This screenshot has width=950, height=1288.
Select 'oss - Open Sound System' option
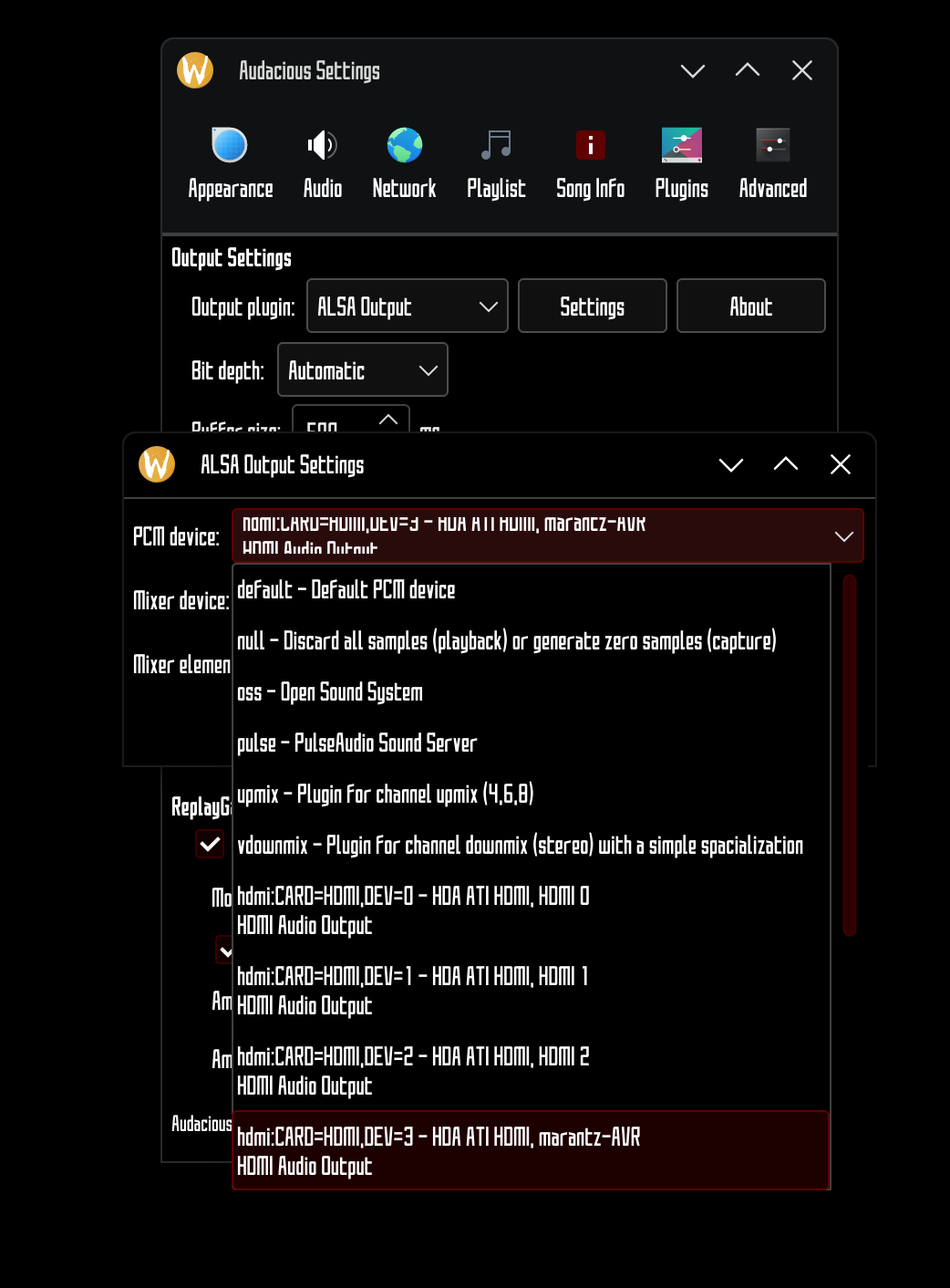[532, 692]
